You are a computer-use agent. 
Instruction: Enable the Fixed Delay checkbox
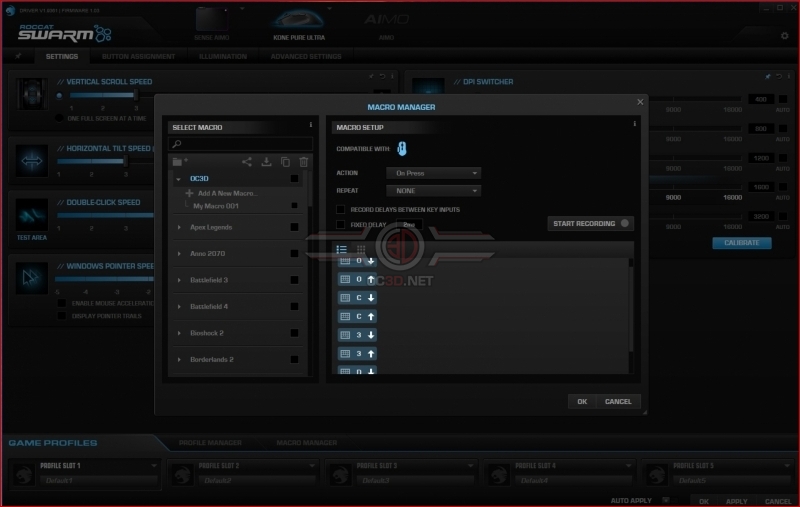340,224
